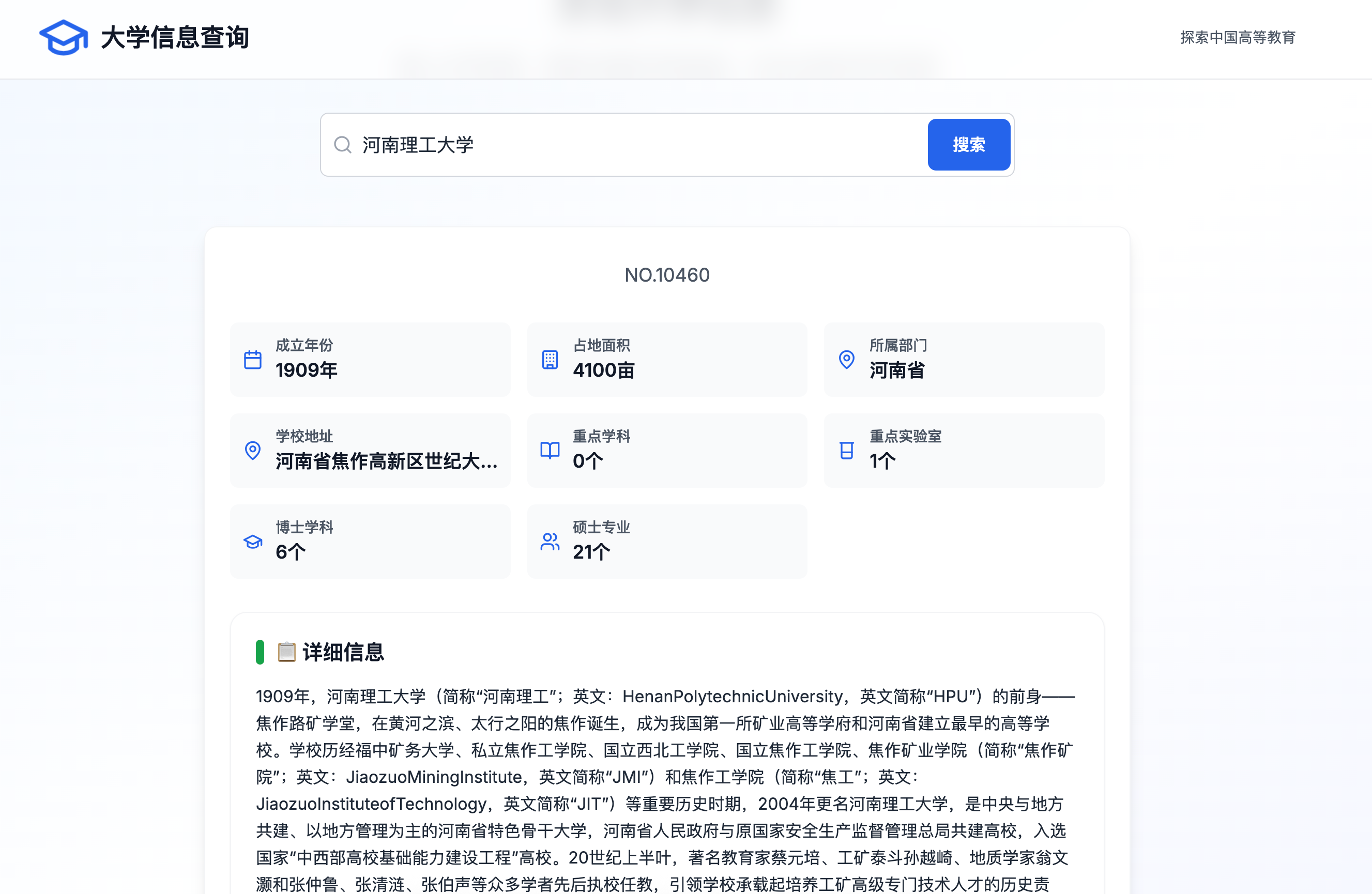Select the 0个 key disciplines value

click(588, 461)
